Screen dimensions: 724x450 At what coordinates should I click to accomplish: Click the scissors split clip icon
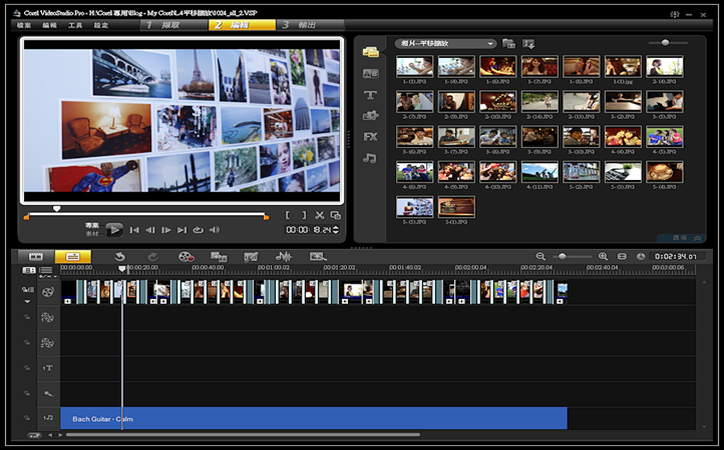click(320, 215)
